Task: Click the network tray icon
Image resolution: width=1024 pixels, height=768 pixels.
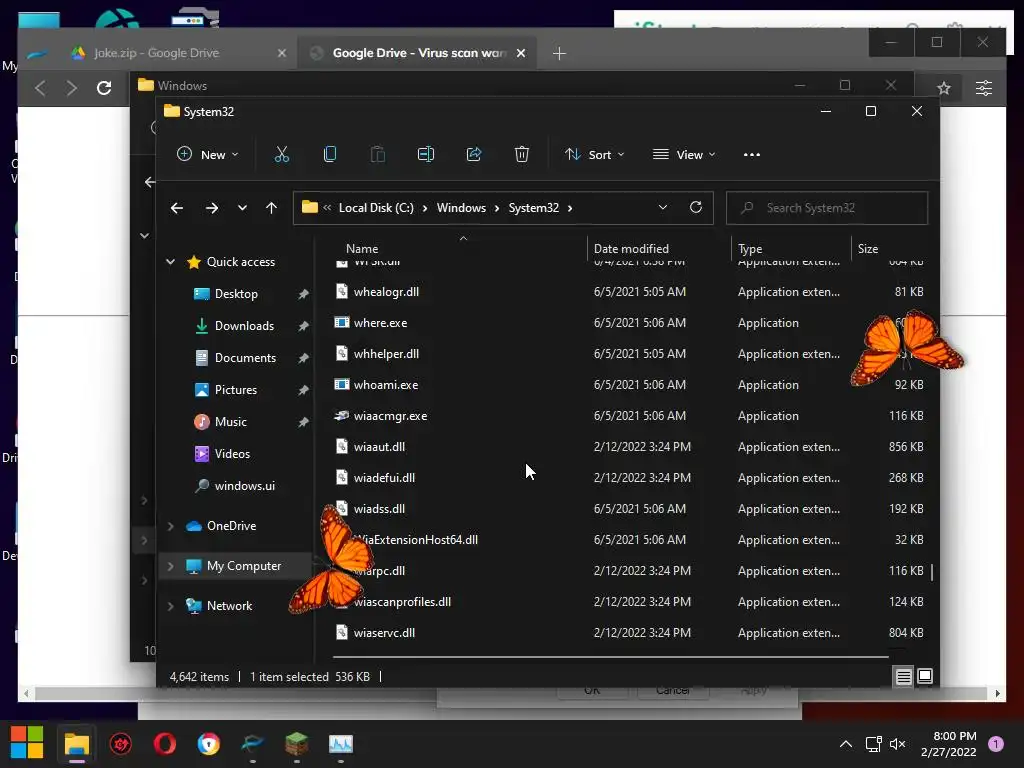Action: coord(873,744)
